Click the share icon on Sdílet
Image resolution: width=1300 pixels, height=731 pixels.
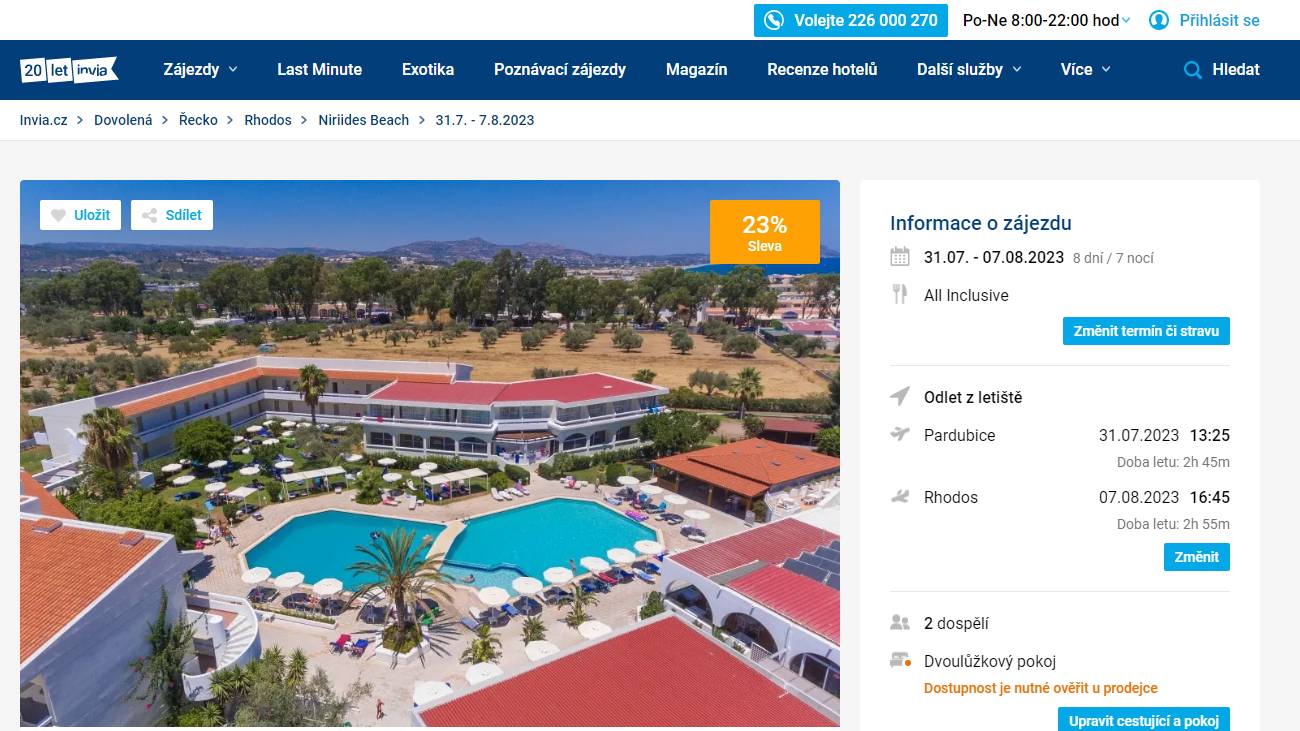click(x=149, y=215)
